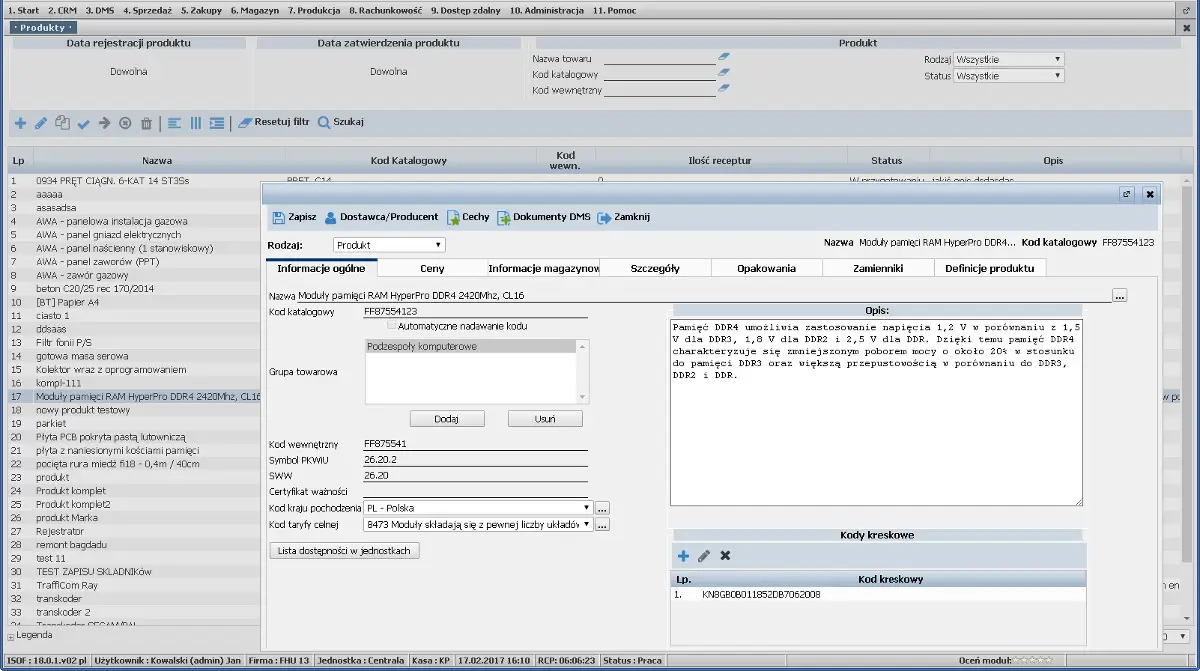This screenshot has height=671, width=1200.
Task: Open Dostawca/Producent from dialog toolbar
Action: 330,217
